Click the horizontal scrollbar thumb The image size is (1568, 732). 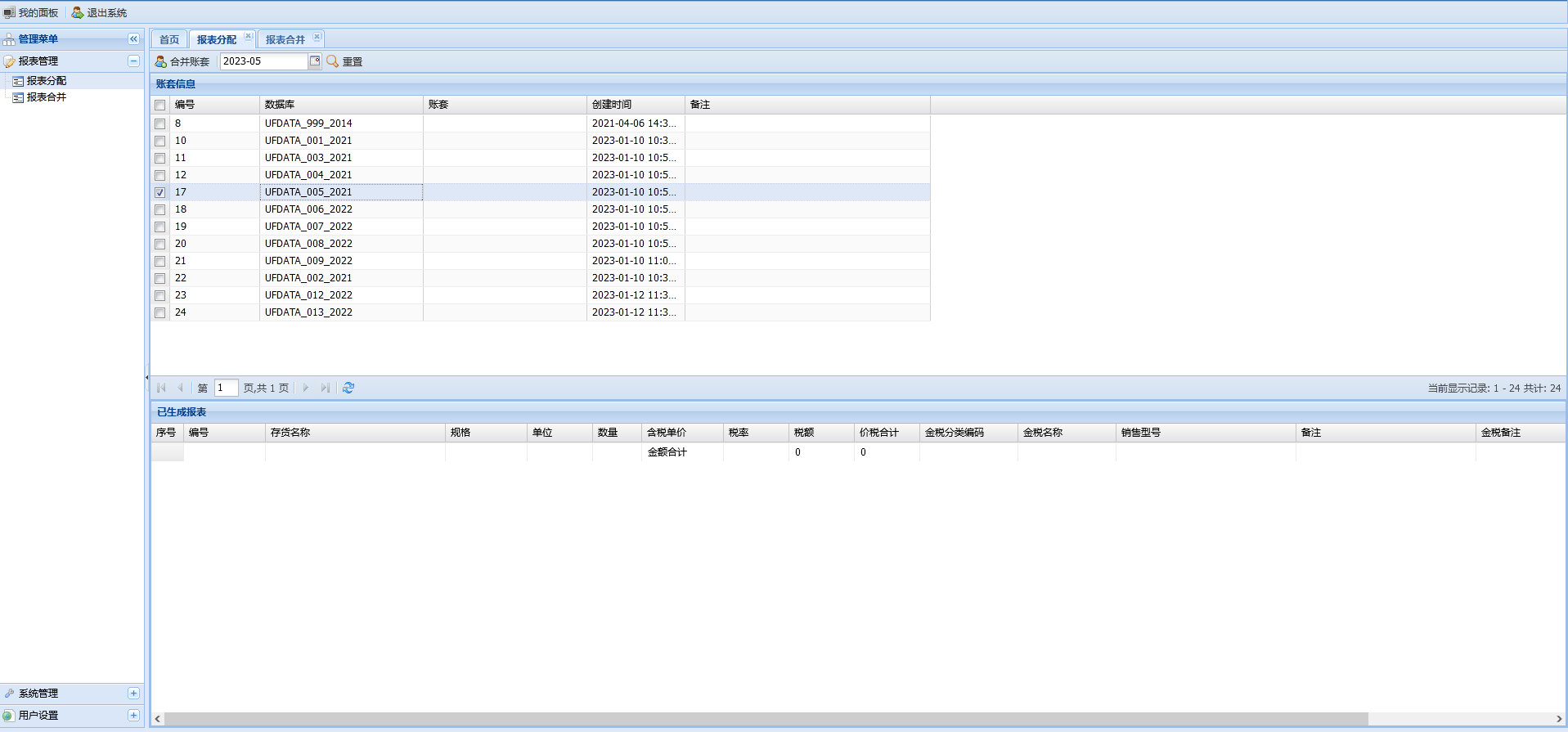(x=766, y=719)
